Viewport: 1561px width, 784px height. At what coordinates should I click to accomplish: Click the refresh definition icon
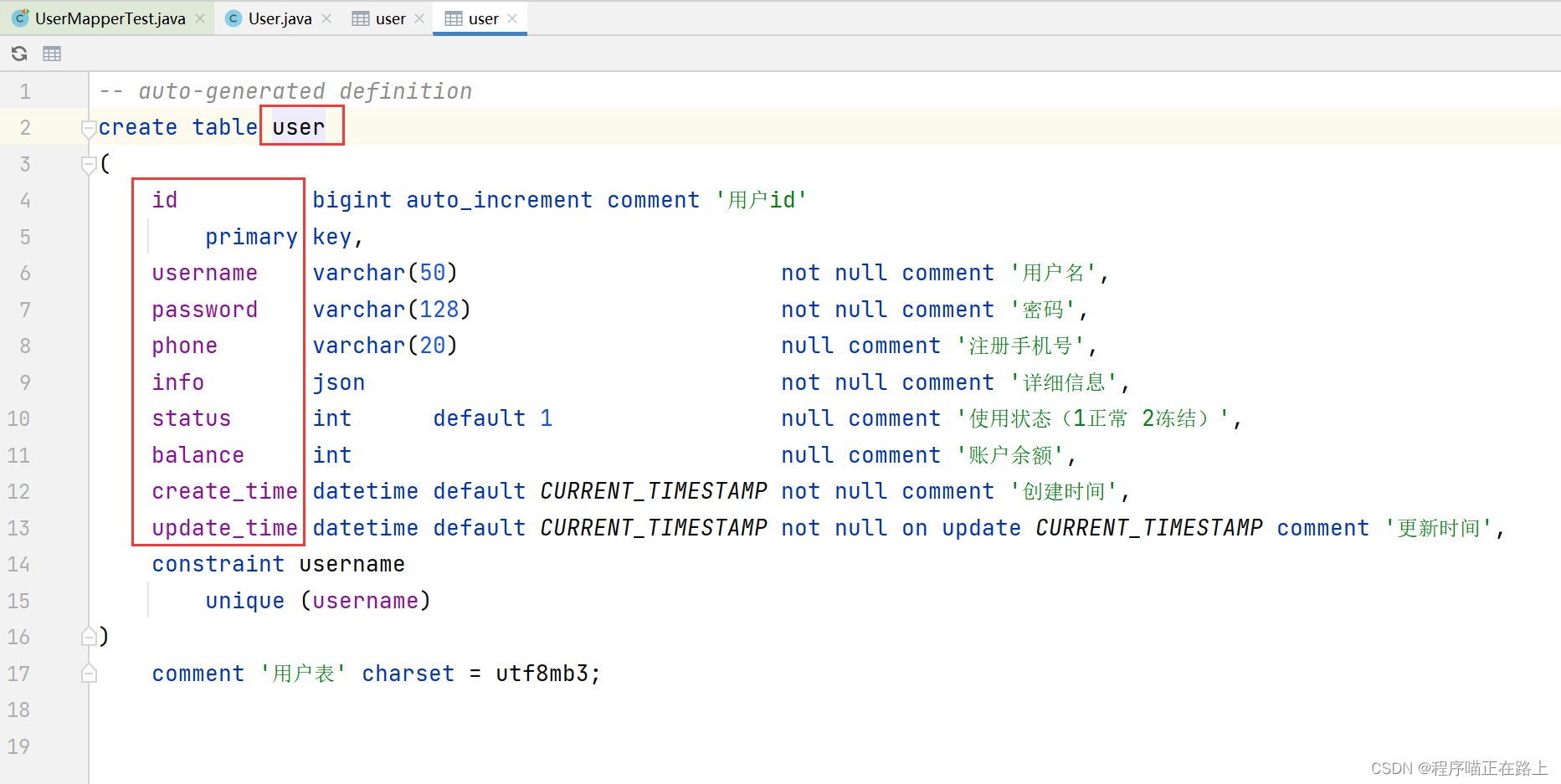[x=19, y=54]
